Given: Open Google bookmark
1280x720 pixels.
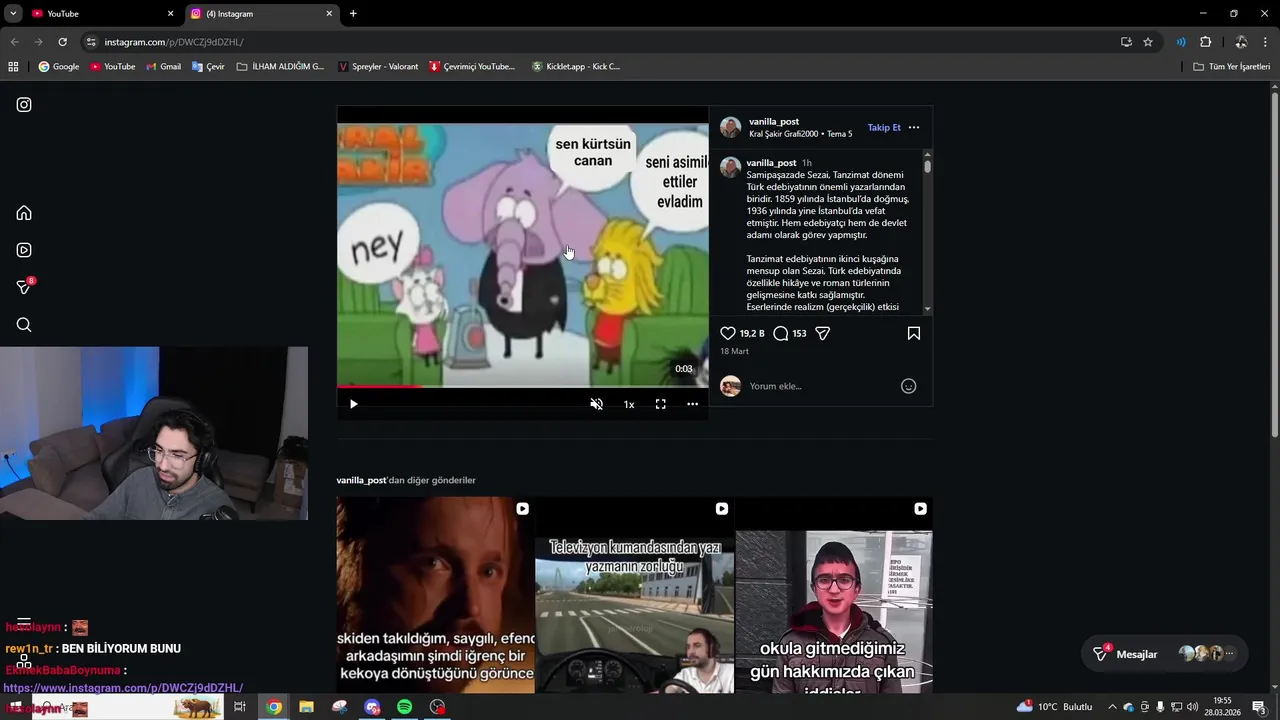Looking at the screenshot, I should click(59, 67).
